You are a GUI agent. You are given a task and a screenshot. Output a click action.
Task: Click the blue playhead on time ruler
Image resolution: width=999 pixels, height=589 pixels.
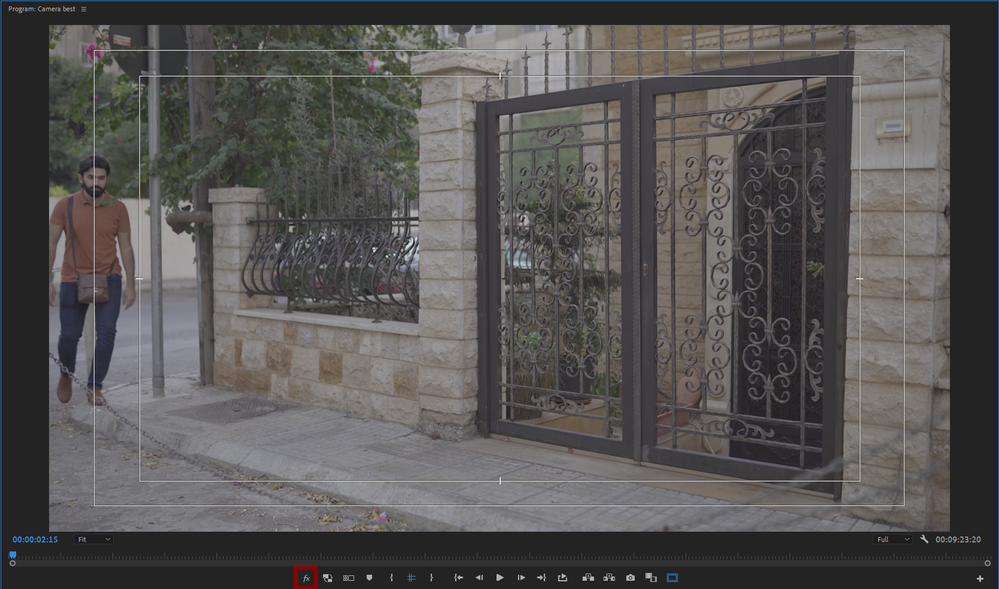[x=12, y=555]
